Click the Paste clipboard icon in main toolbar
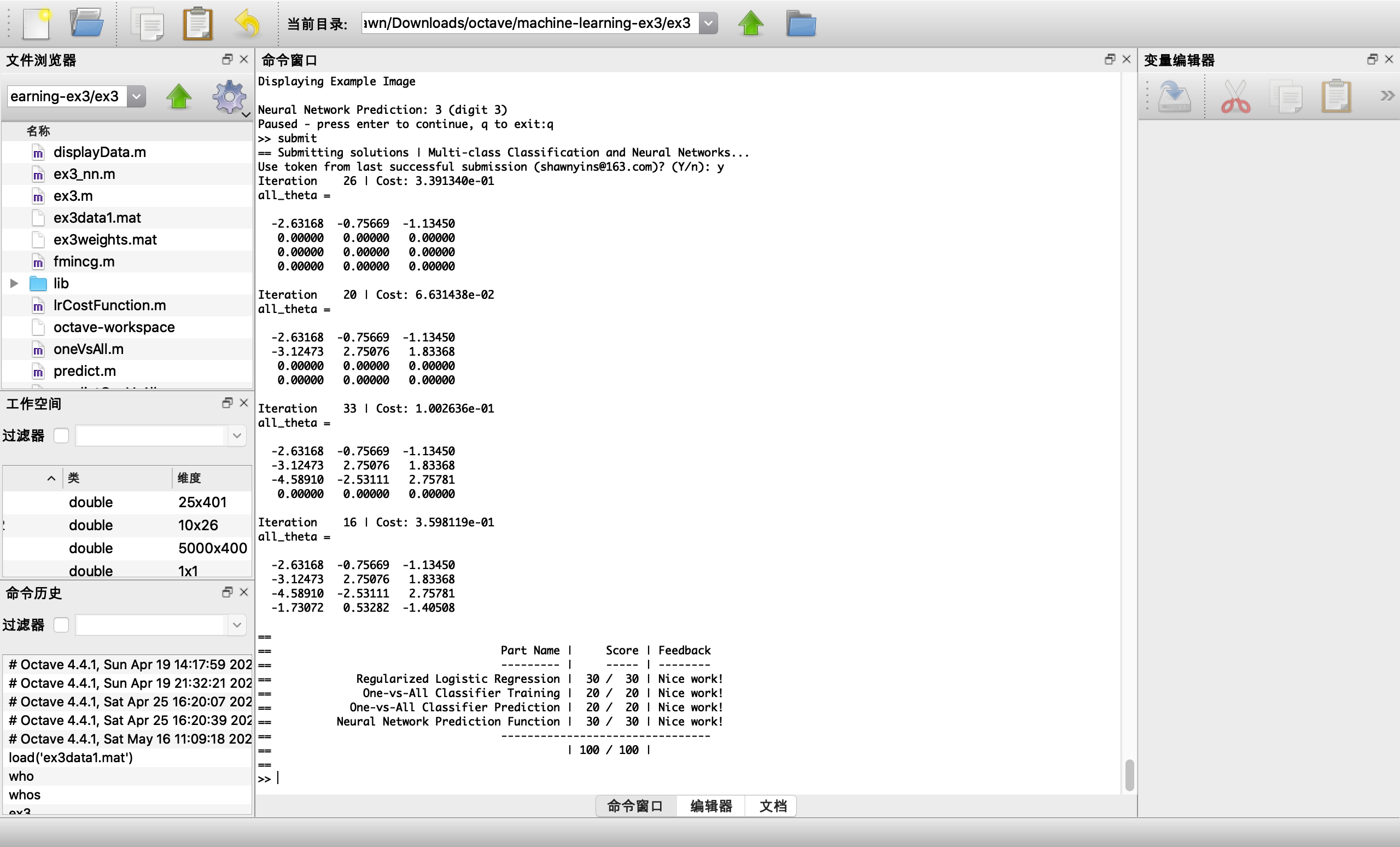1400x847 pixels. 198,24
